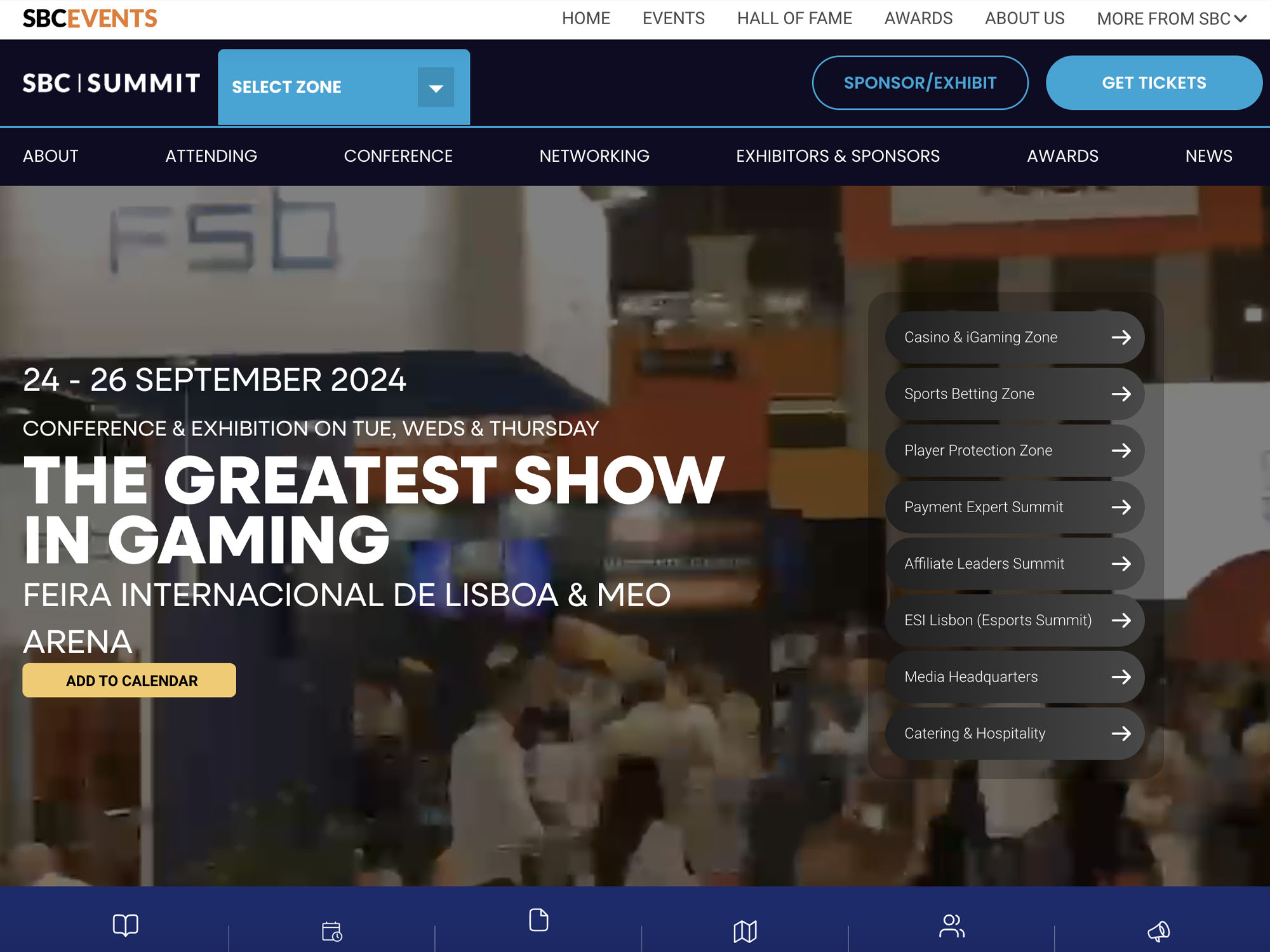This screenshot has height=952, width=1270.
Task: Go to Home in top navigation
Action: pos(585,18)
